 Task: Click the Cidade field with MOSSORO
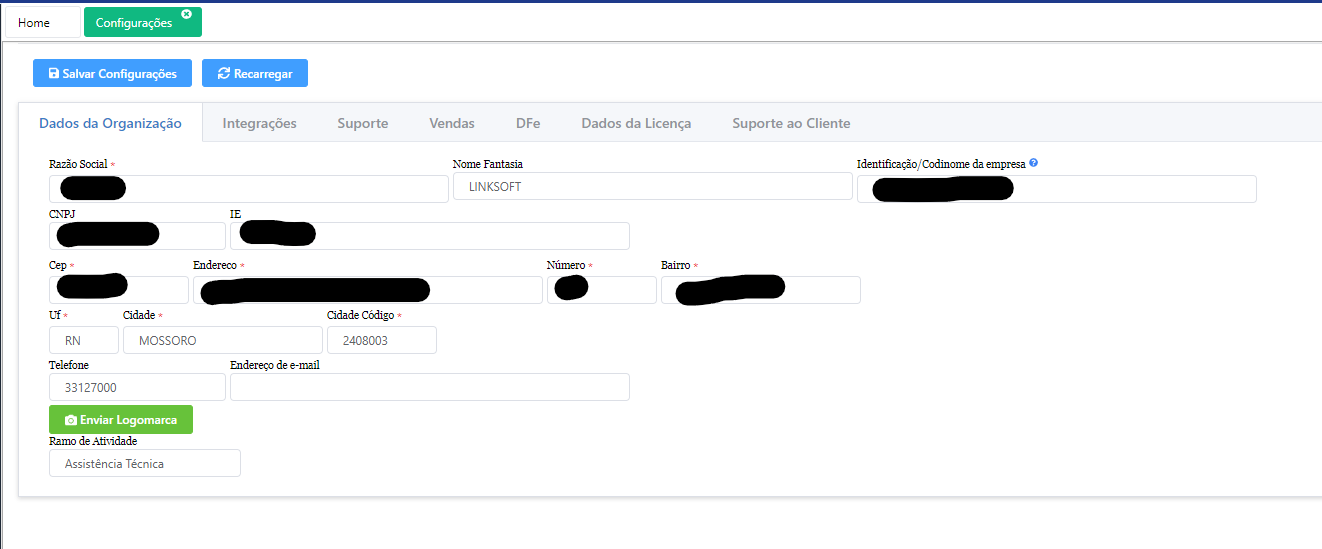222,340
